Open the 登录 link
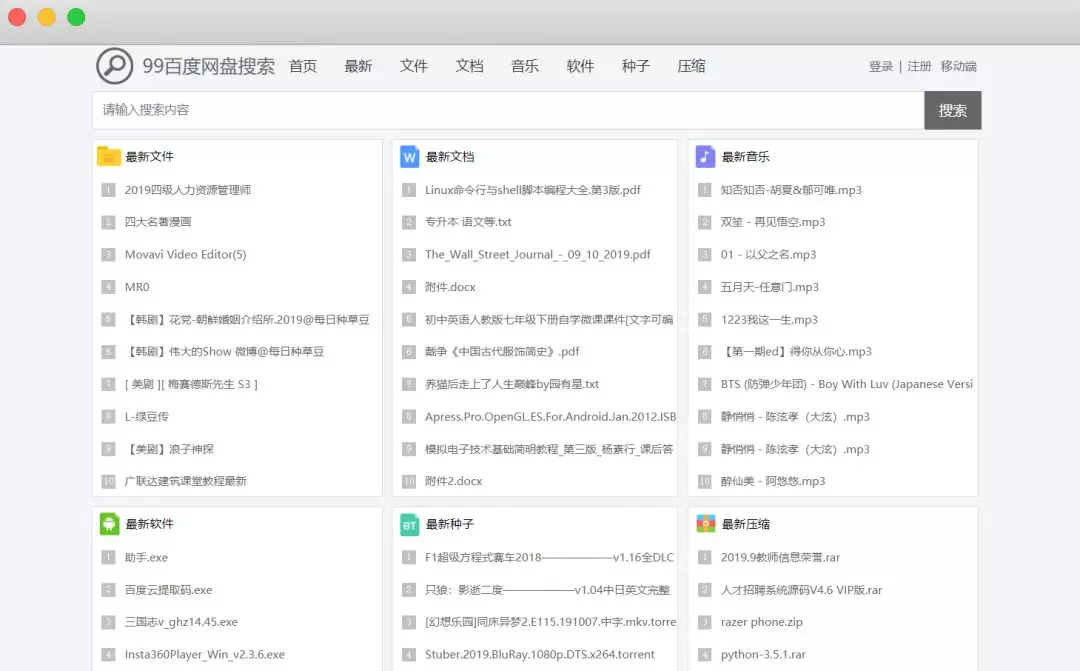 tap(881, 66)
